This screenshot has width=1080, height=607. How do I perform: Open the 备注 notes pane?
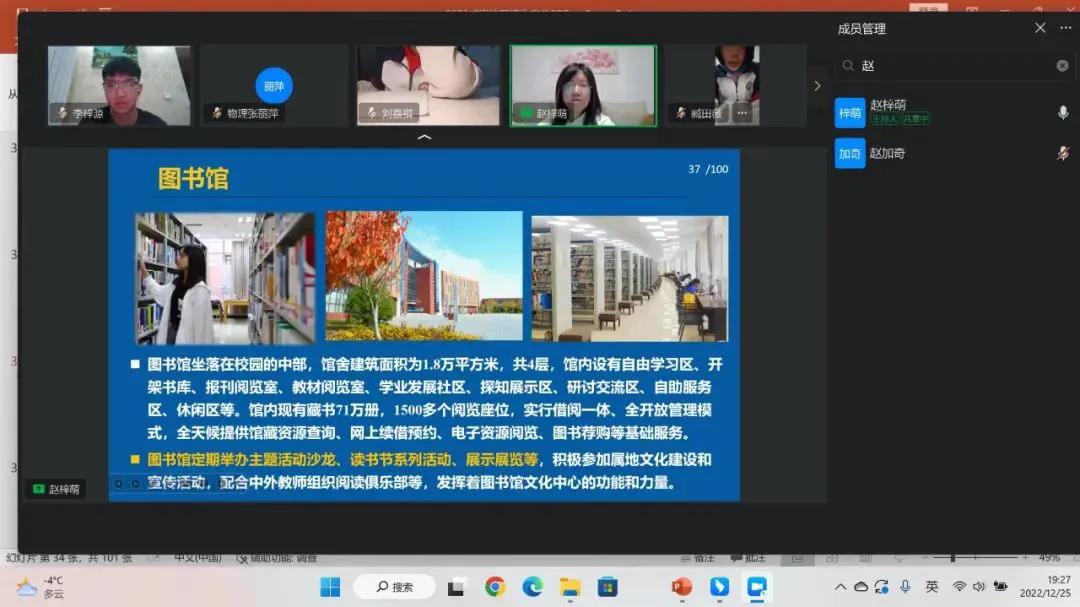pos(700,558)
